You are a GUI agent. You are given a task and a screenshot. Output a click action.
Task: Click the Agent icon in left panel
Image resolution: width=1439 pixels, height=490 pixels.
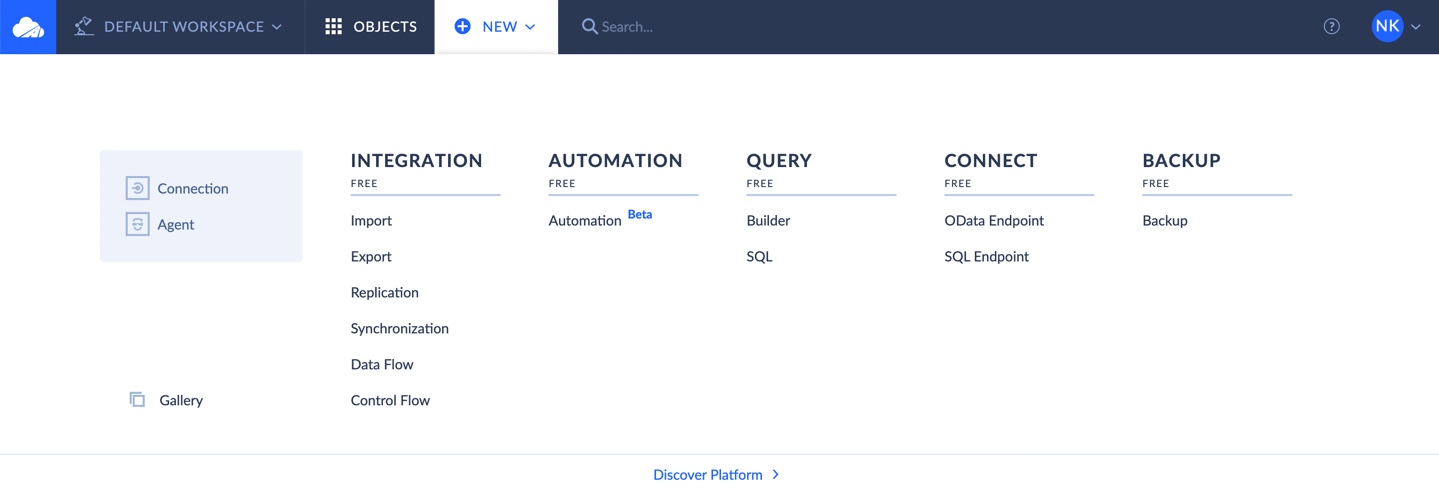click(138, 224)
